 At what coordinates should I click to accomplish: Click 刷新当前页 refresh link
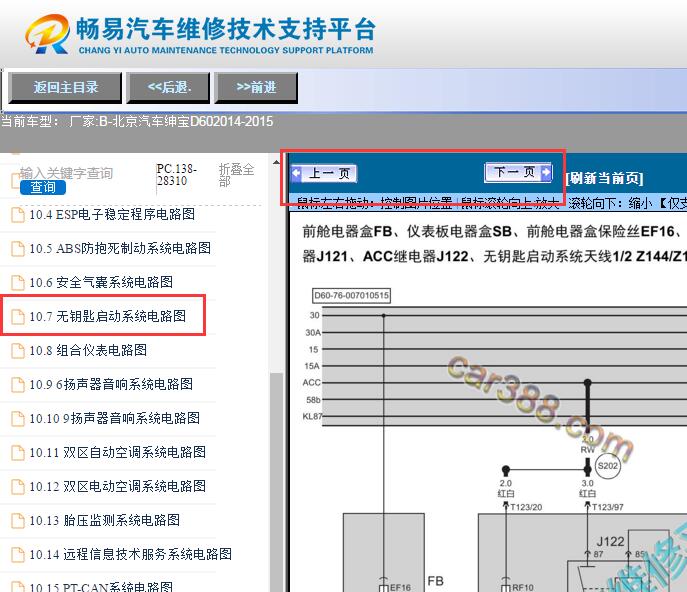(604, 178)
